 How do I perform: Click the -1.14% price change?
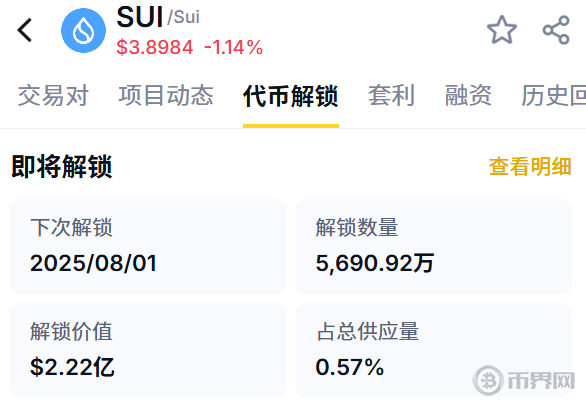point(234,47)
